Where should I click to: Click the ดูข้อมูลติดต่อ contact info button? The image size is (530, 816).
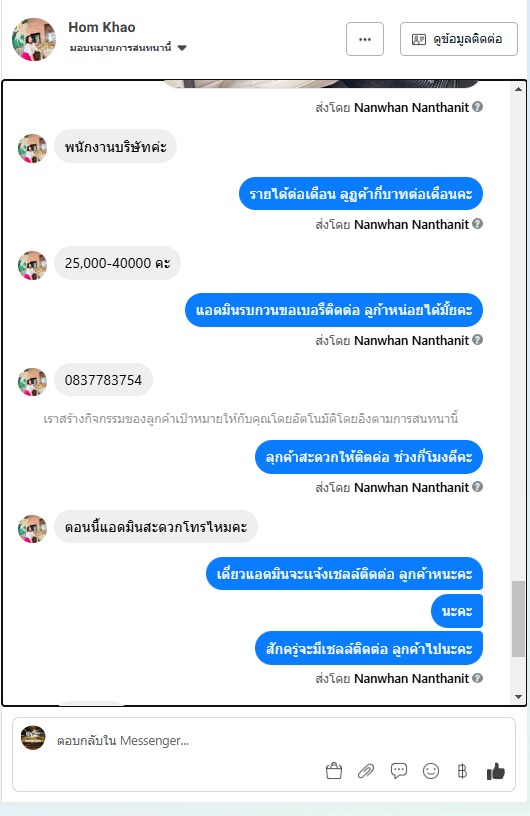[459, 39]
